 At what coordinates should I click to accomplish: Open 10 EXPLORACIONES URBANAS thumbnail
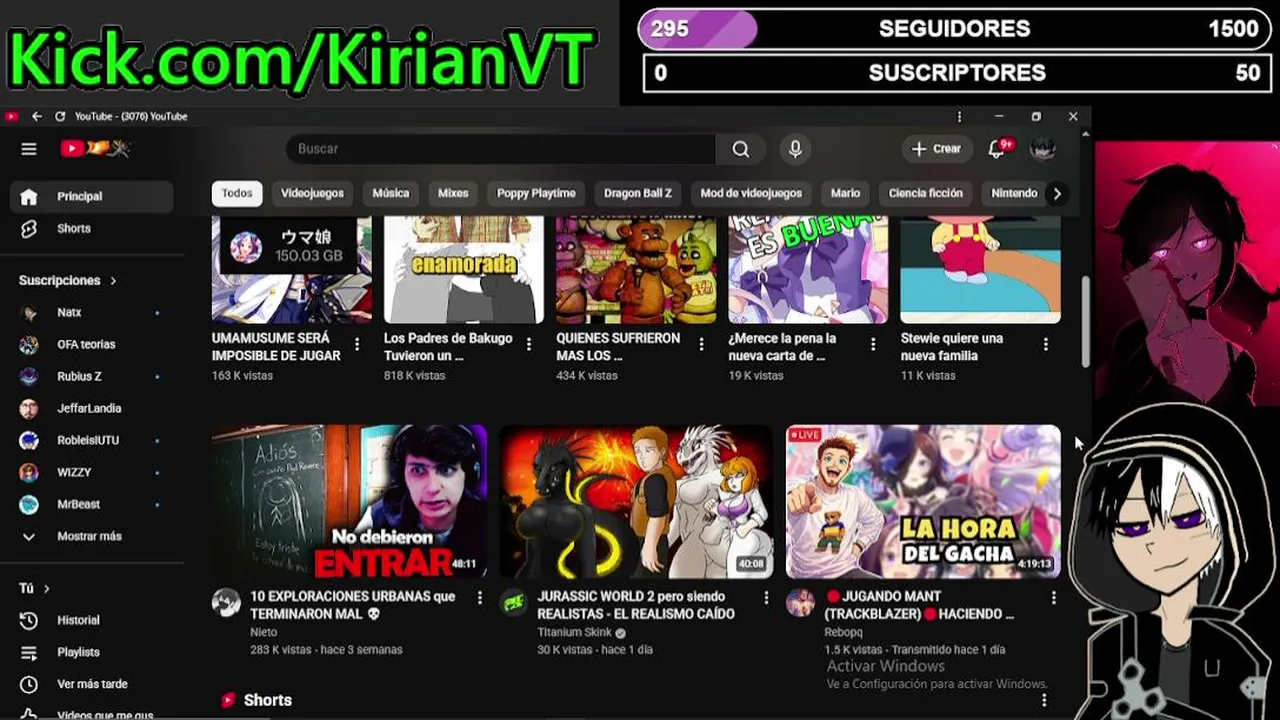click(349, 502)
